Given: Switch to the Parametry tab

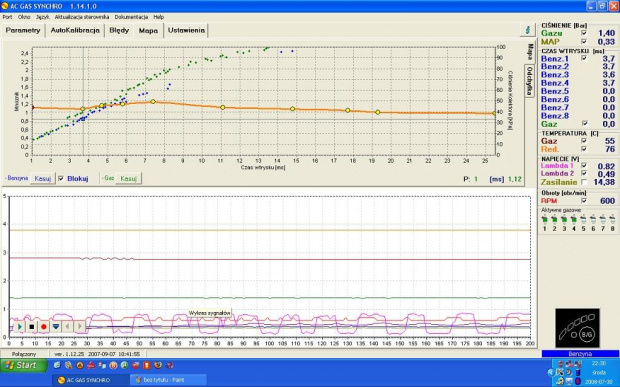Looking at the screenshot, I should click(23, 30).
